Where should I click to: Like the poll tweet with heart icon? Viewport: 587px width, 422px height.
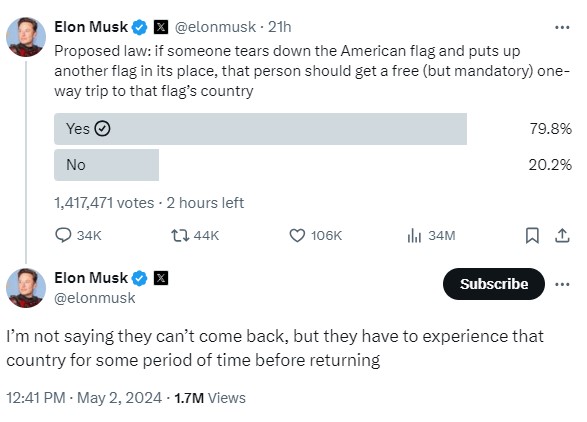click(x=297, y=236)
